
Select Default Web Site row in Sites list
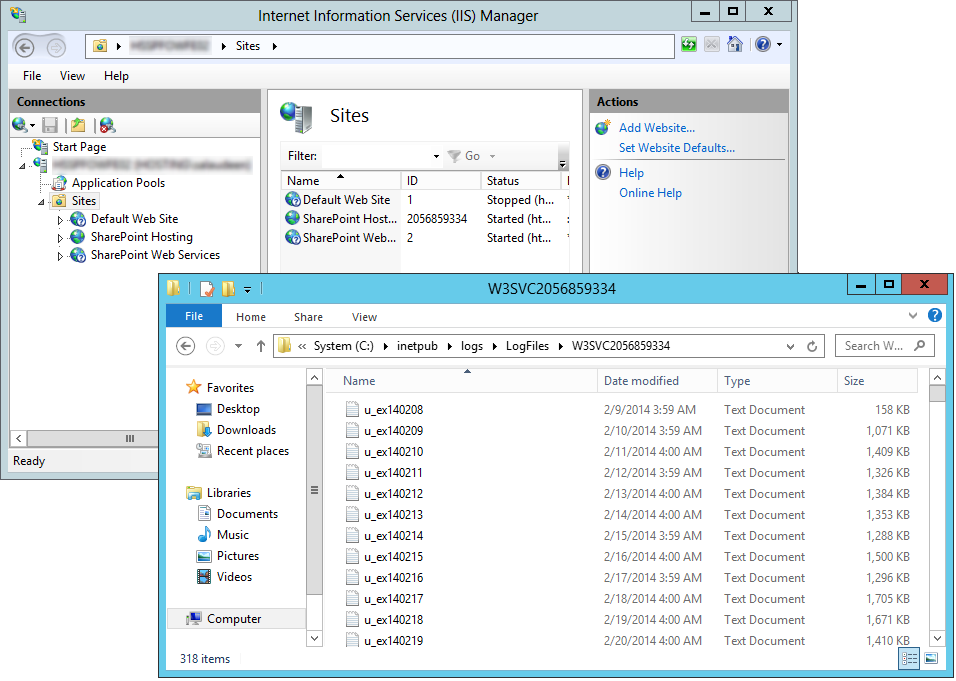[426, 200]
